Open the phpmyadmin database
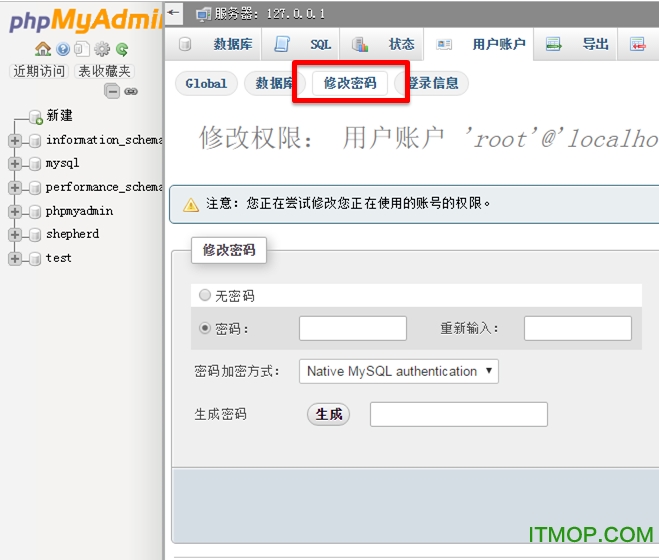 click(x=79, y=211)
